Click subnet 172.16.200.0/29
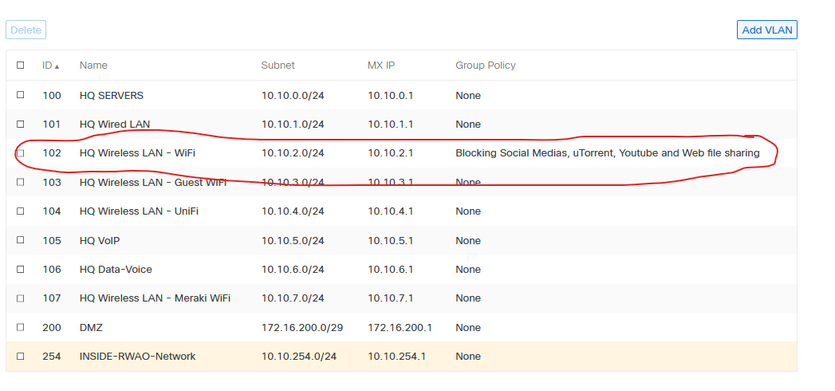This screenshot has width=835, height=391. pos(302,328)
